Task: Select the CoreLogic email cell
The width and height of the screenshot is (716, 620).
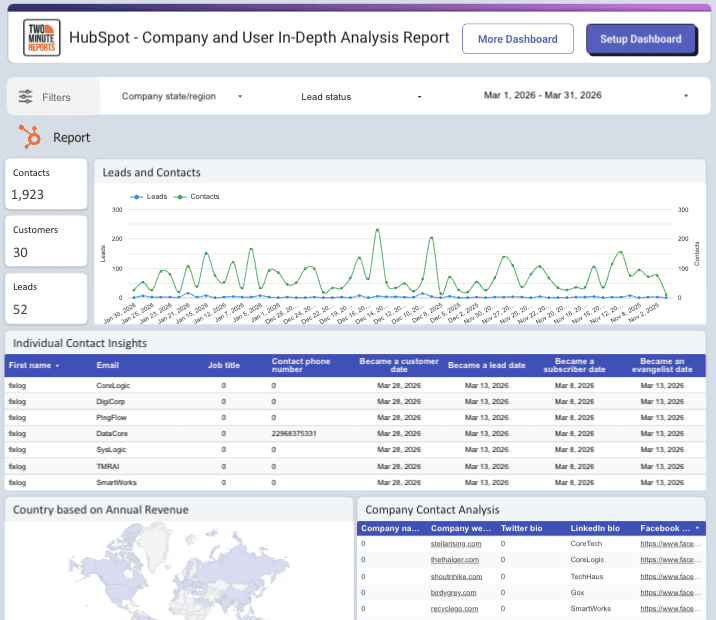Action: pos(113,386)
